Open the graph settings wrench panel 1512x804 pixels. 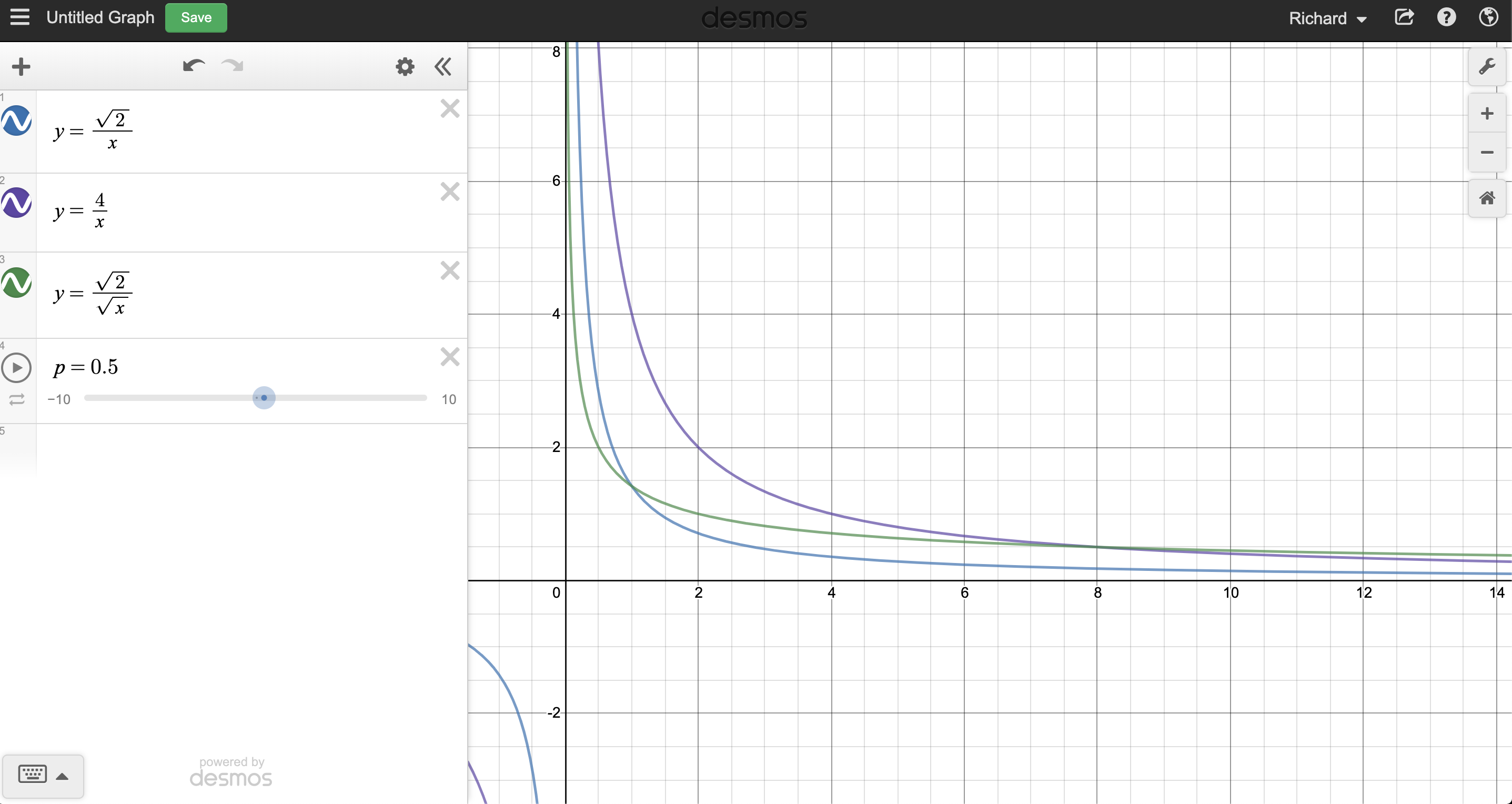1487,66
